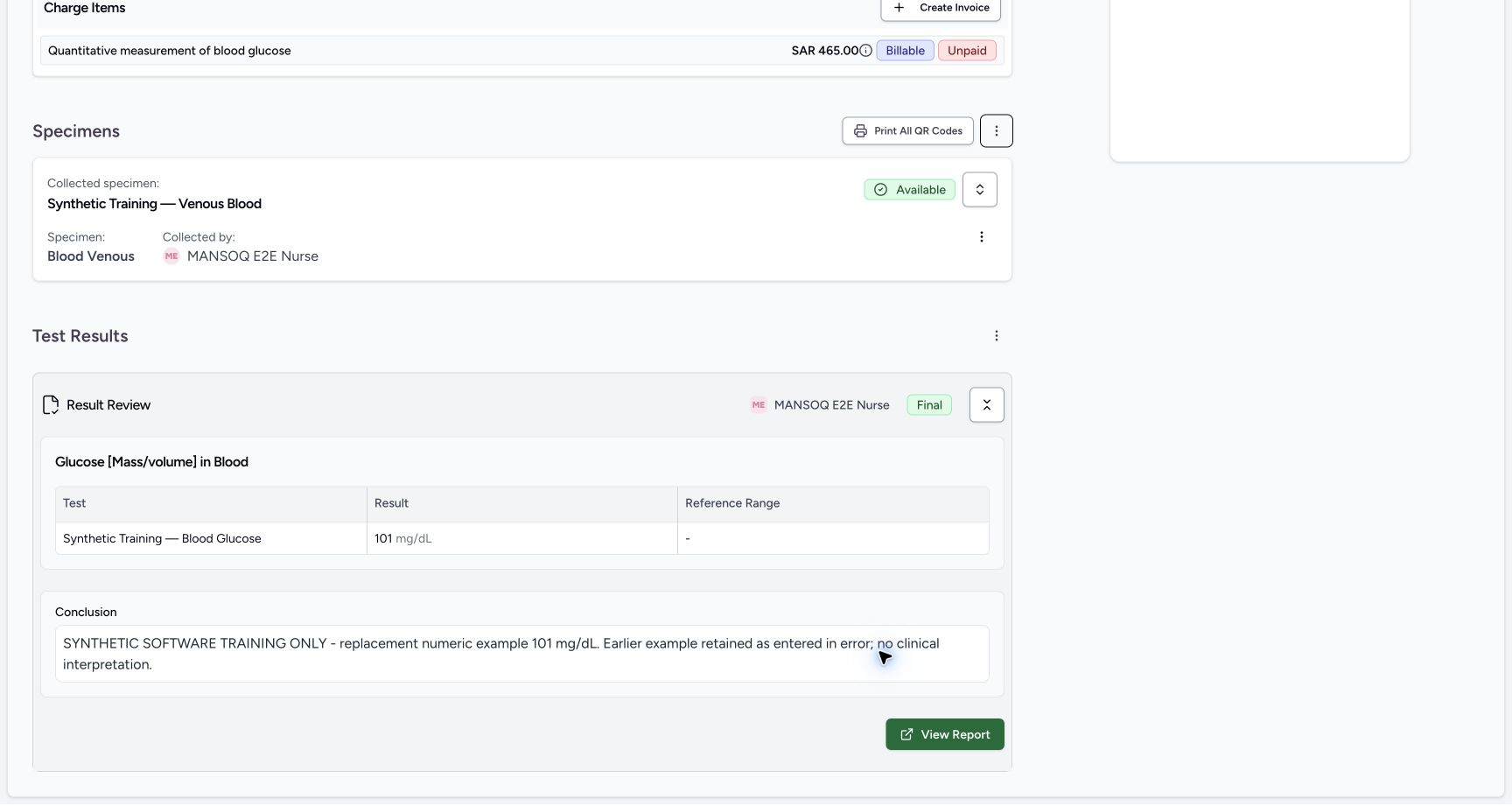The image size is (1512, 806).
Task: Click the Billable badge
Action: coord(905,51)
